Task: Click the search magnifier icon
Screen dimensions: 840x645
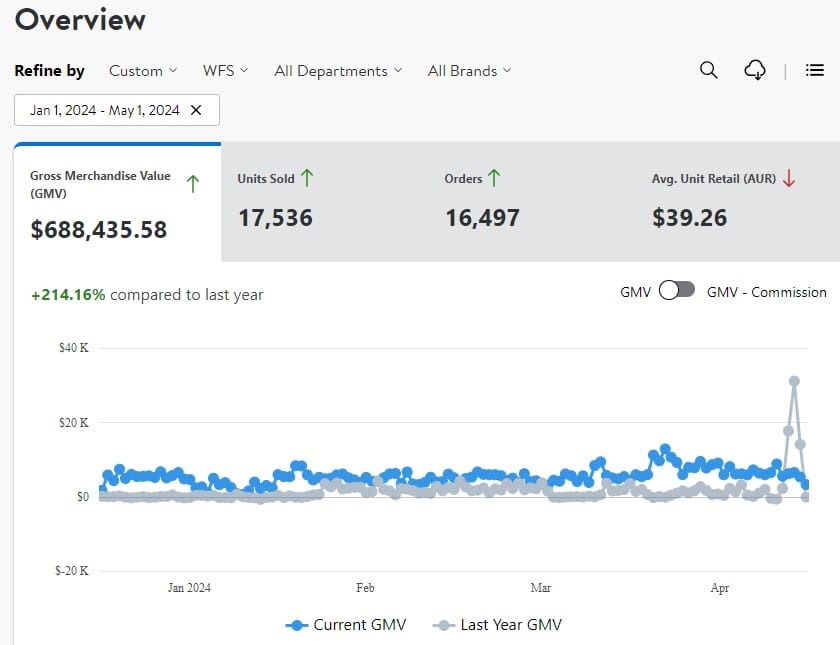Action: (708, 70)
